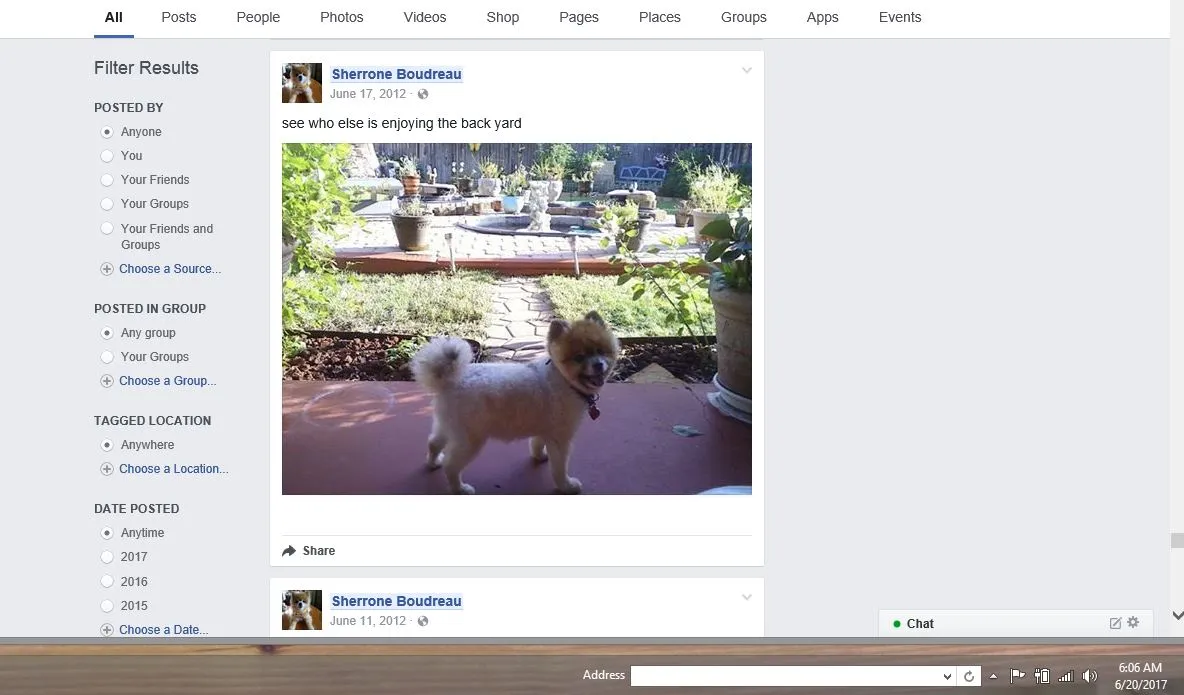The width and height of the screenshot is (1184, 695).
Task: Open the Apps tab
Action: coord(822,17)
